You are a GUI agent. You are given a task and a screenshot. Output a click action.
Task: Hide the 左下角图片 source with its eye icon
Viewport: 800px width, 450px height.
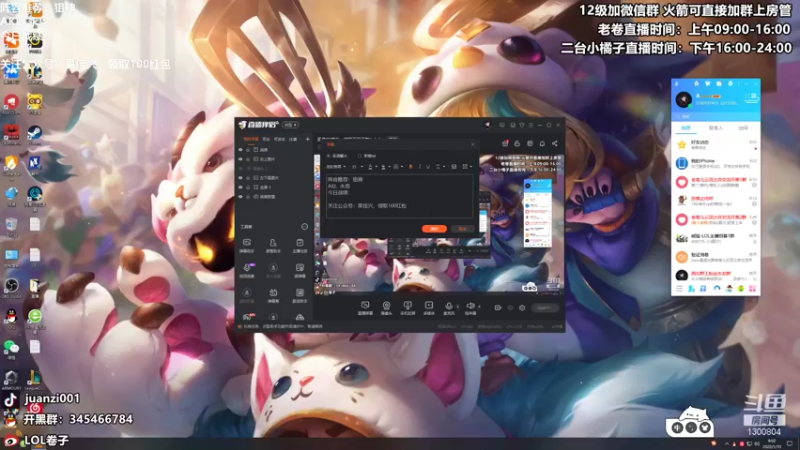(x=241, y=178)
